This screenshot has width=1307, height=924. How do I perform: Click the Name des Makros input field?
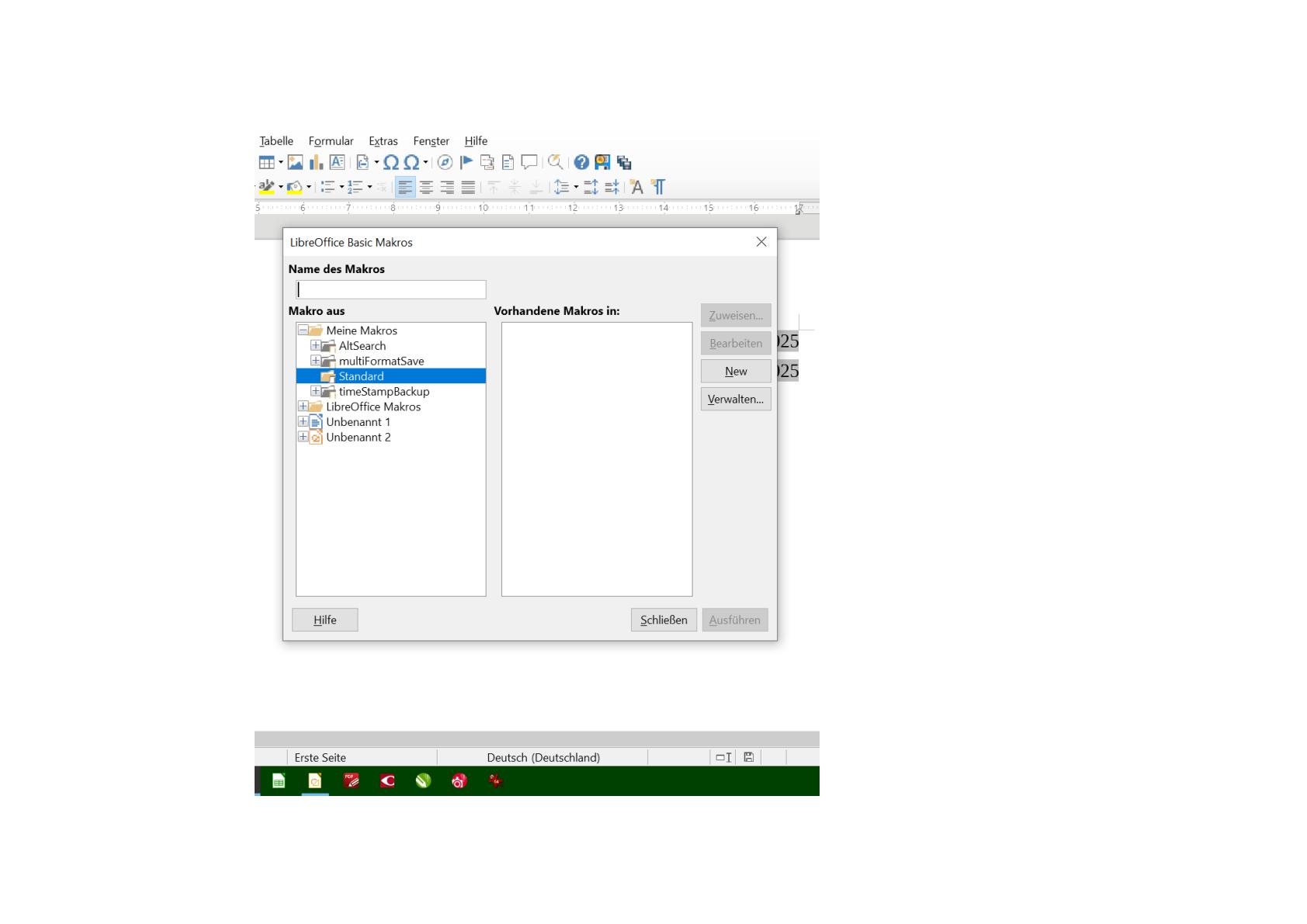(x=391, y=289)
